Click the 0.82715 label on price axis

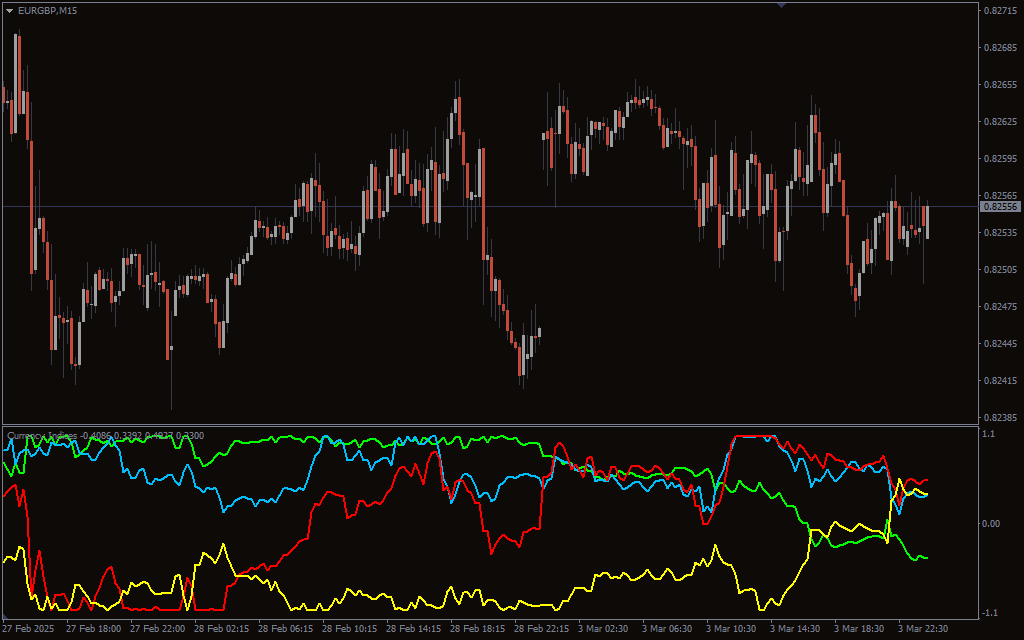pyautogui.click(x=1000, y=11)
